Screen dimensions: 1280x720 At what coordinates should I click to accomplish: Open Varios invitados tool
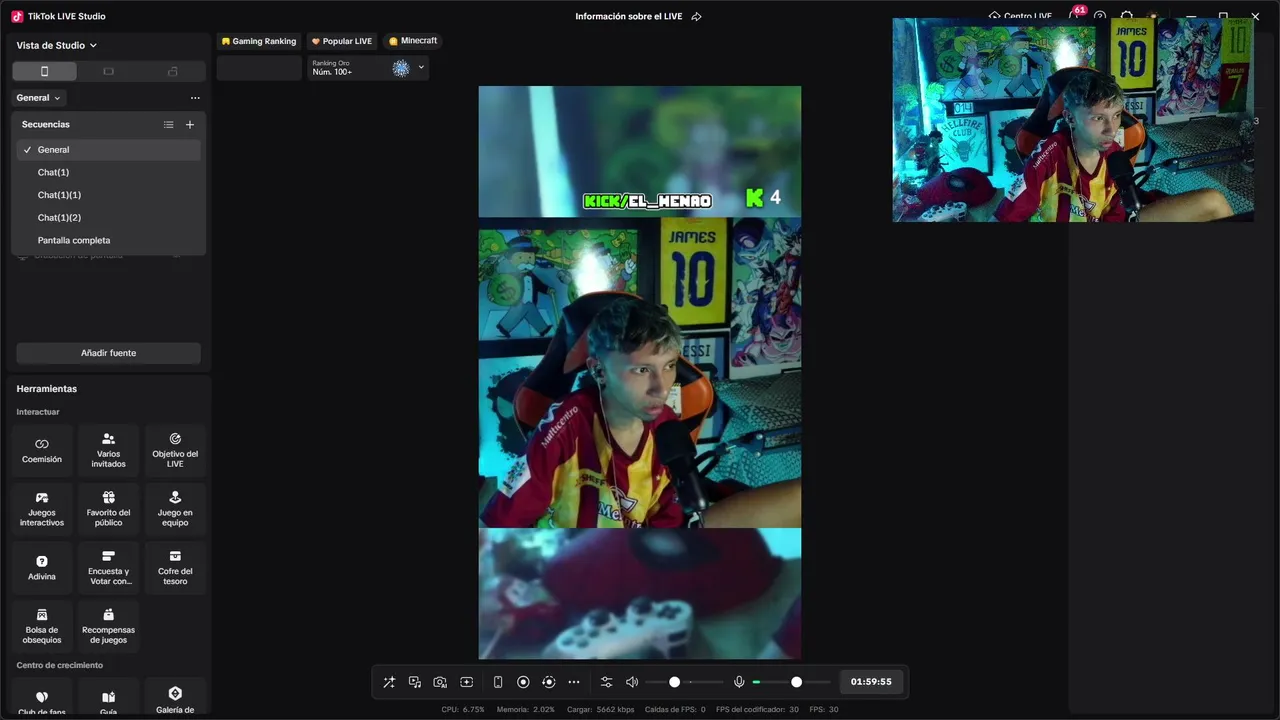[x=108, y=452]
